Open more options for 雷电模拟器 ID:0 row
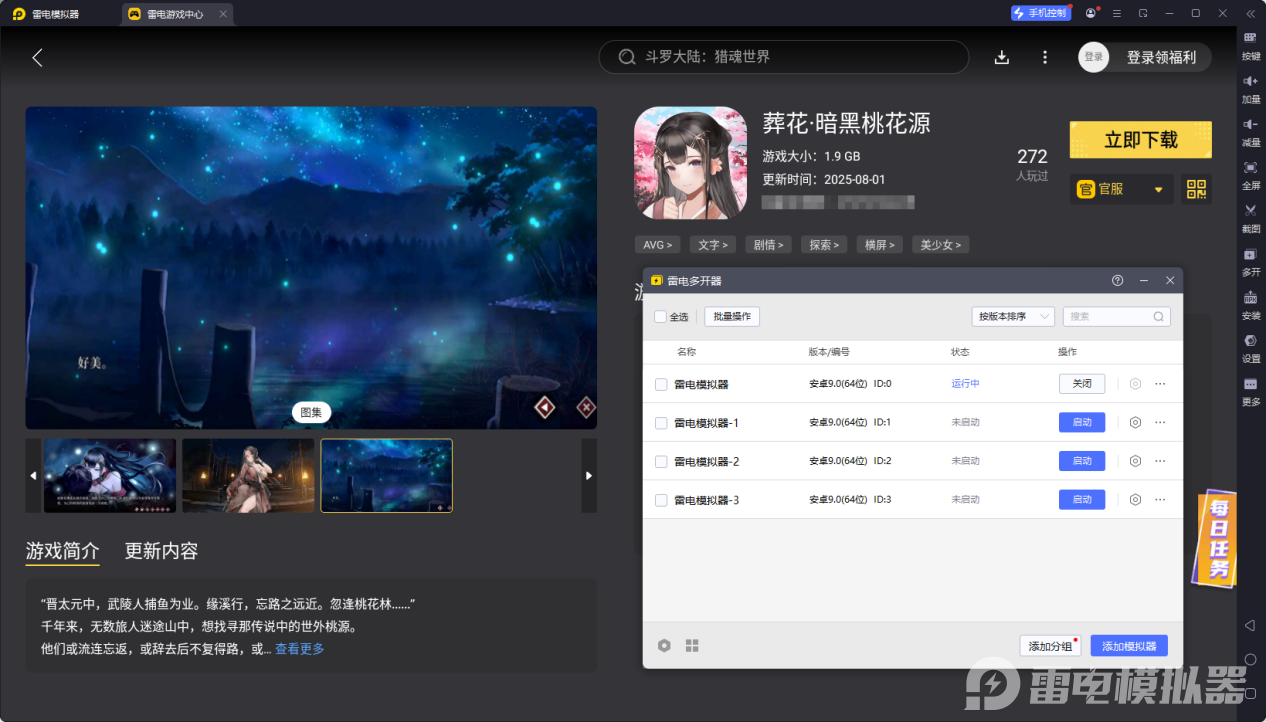The height and width of the screenshot is (722, 1266). click(1160, 383)
